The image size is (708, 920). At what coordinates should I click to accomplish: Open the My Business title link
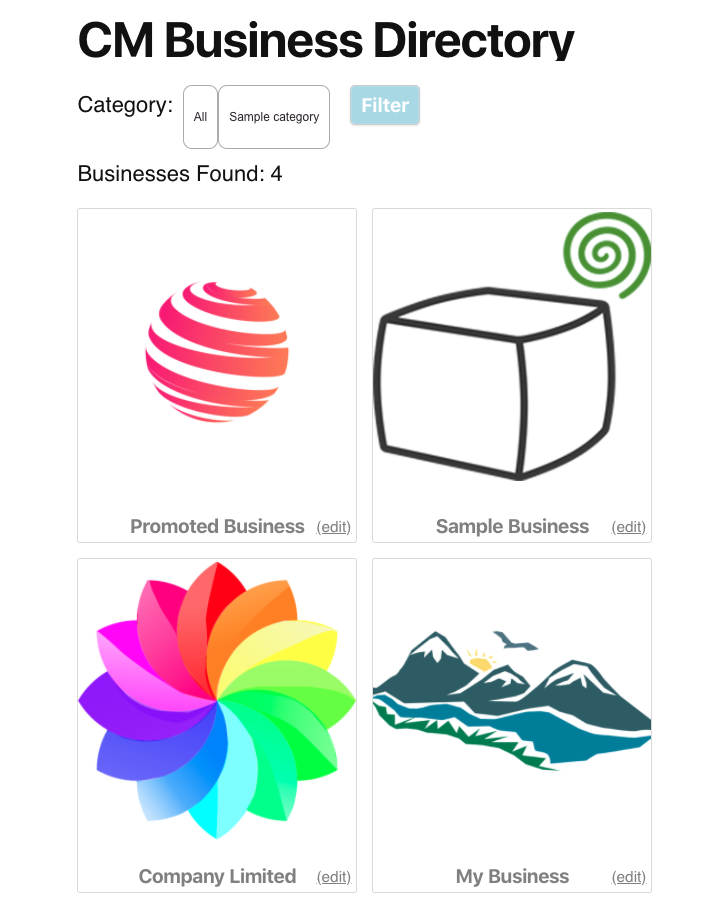click(512, 876)
